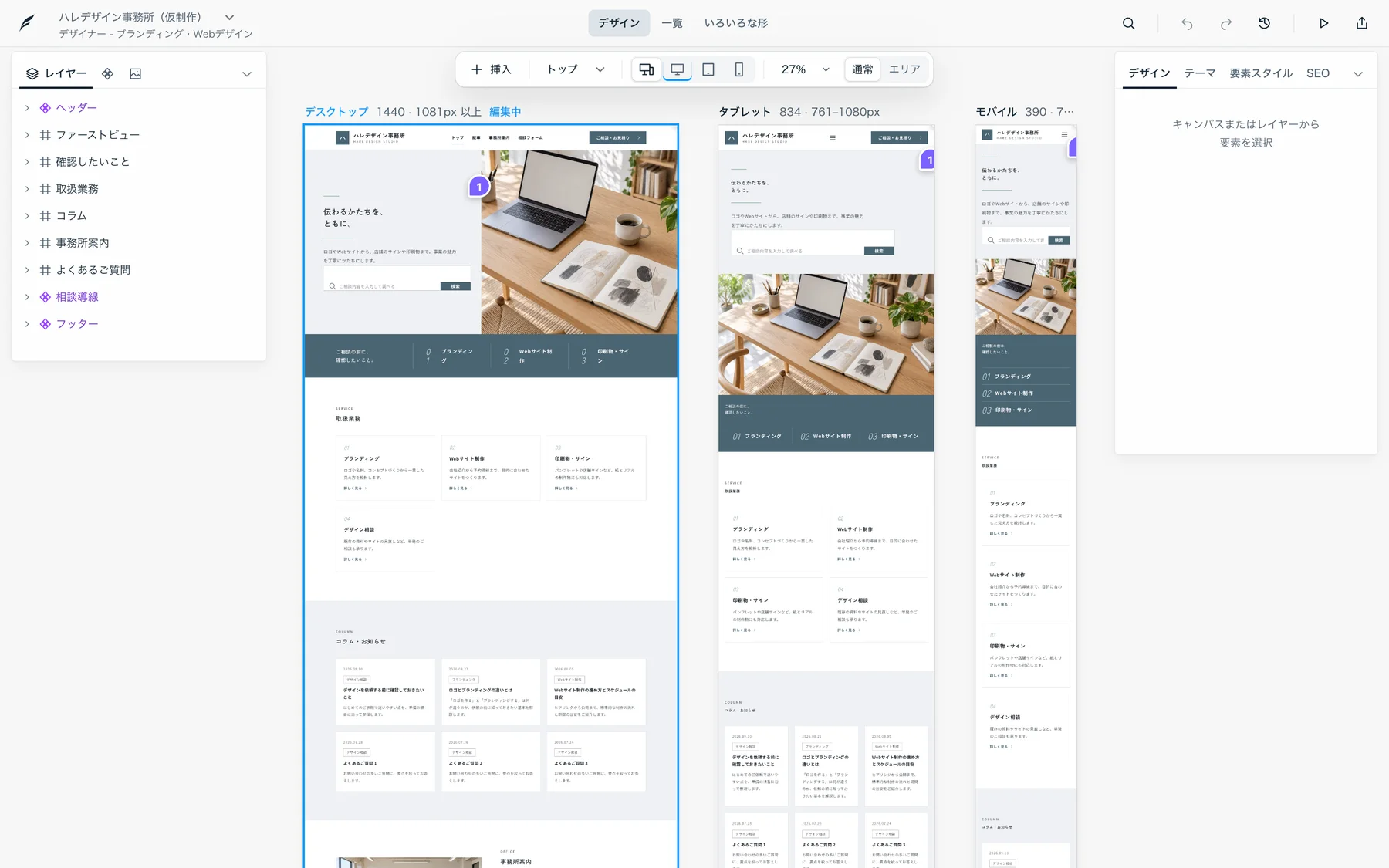
Task: Click the デスクトップ breakpoint label
Action: [336, 112]
